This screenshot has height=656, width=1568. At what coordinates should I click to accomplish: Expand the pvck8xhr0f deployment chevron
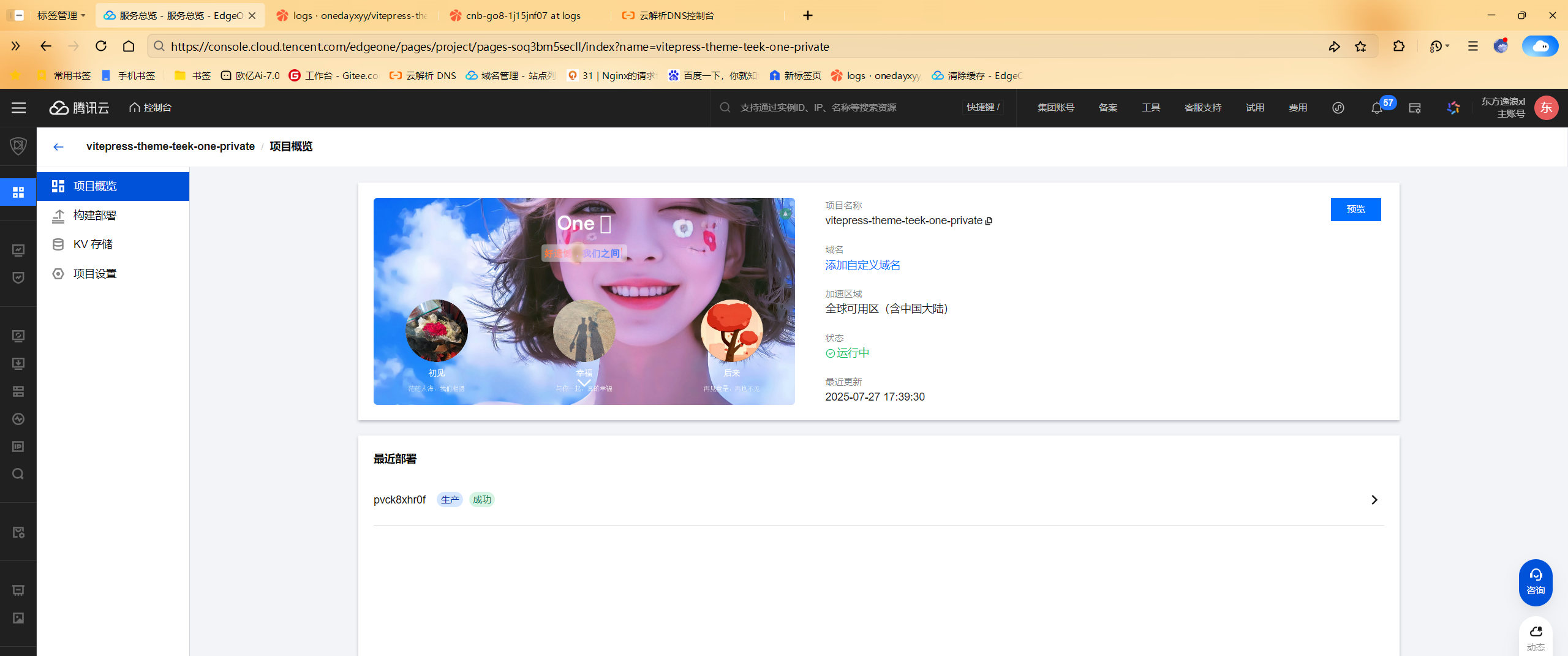pos(1374,500)
